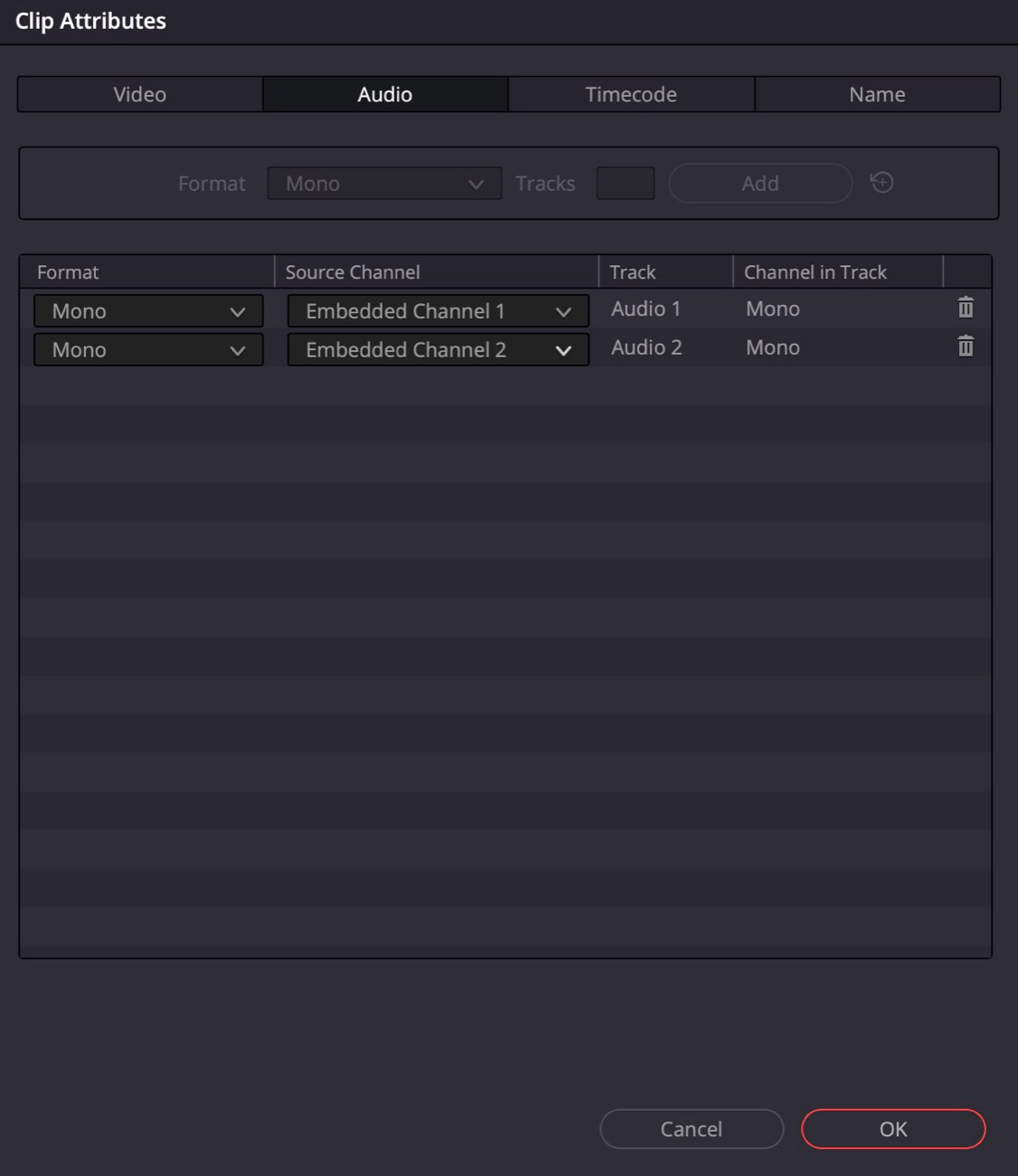Delete the Audio 2 track row

click(x=966, y=346)
